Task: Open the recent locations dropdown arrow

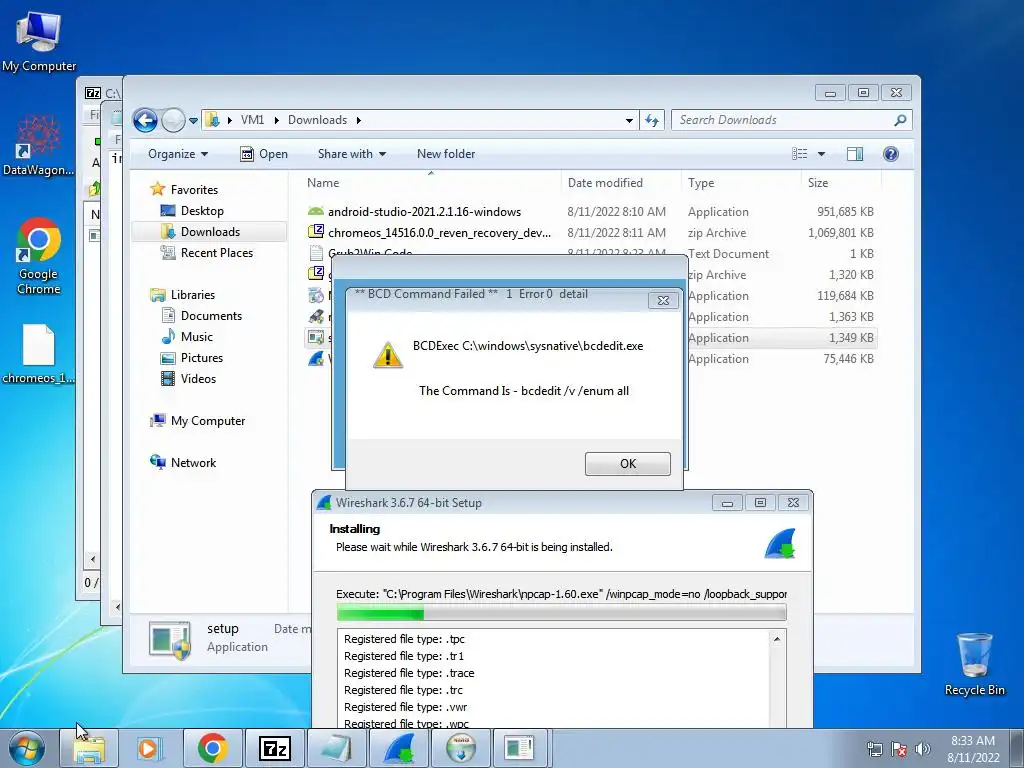Action: [x=193, y=121]
